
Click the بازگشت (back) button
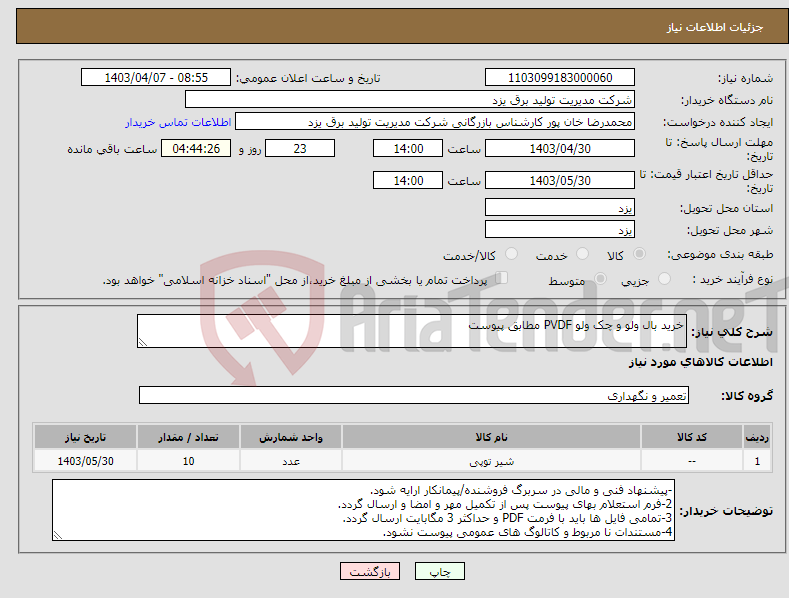pyautogui.click(x=370, y=571)
